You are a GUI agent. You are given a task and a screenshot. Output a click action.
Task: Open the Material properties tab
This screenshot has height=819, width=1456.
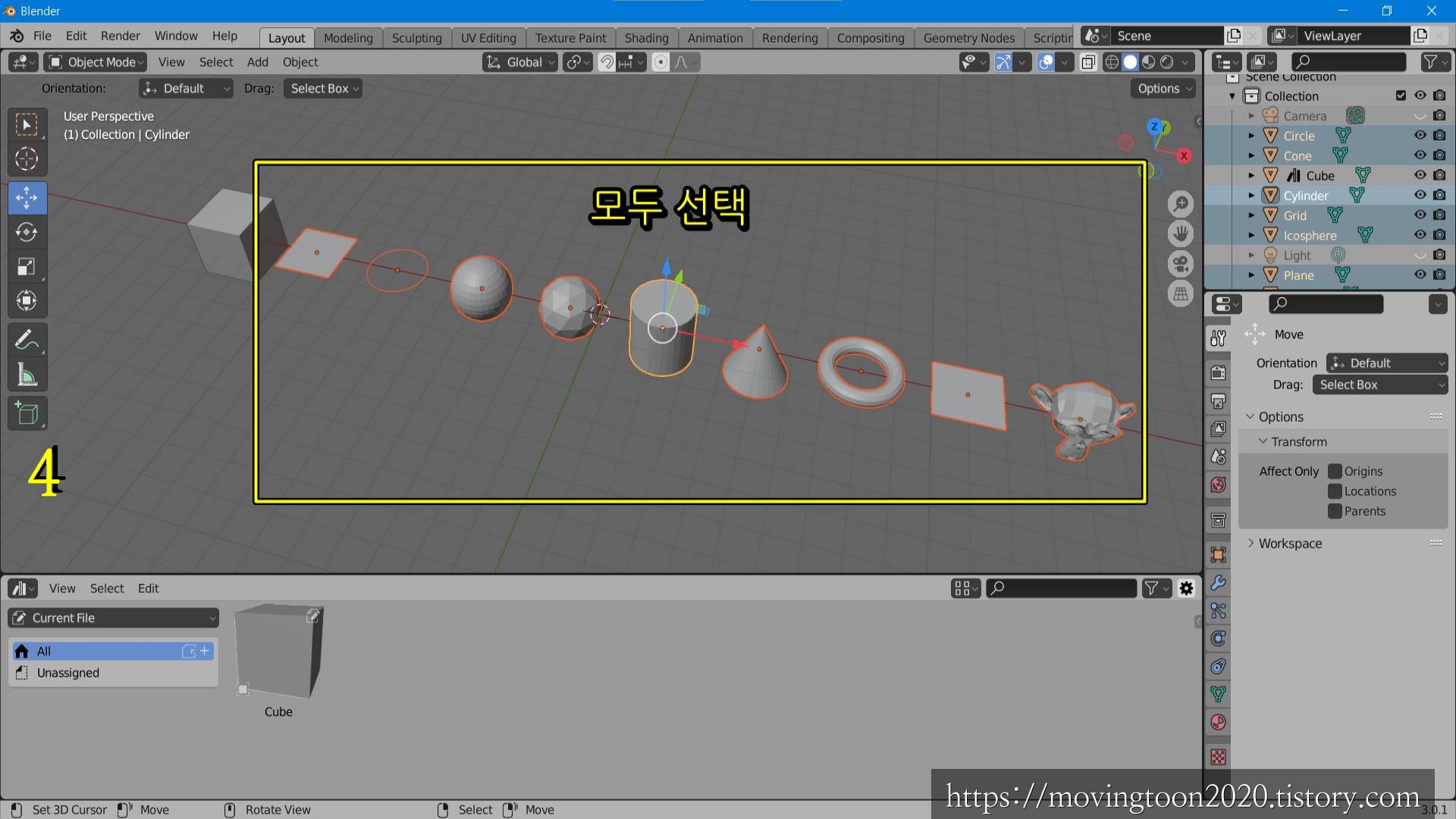pos(1219,722)
